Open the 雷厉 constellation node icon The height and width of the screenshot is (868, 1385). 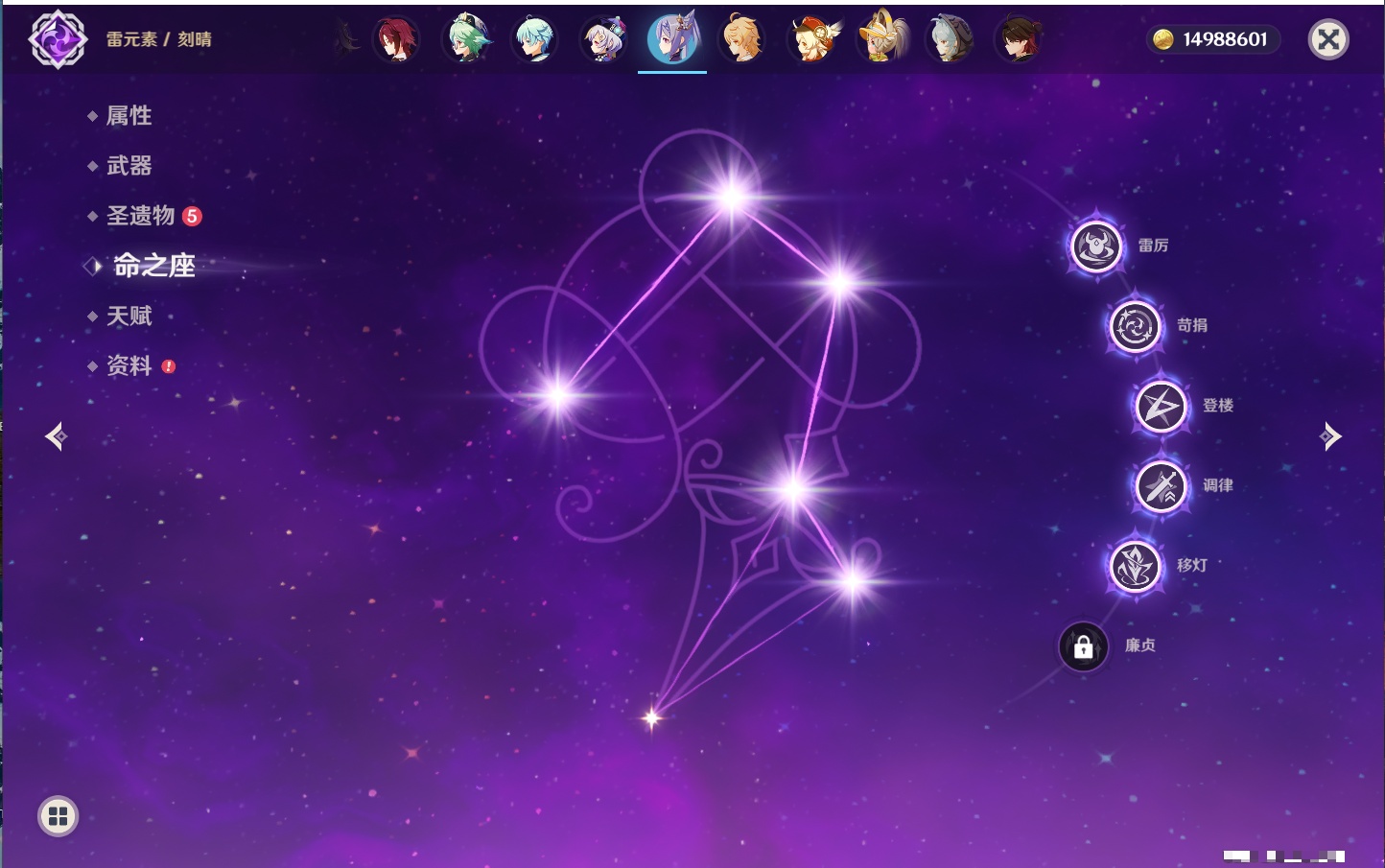point(1095,246)
